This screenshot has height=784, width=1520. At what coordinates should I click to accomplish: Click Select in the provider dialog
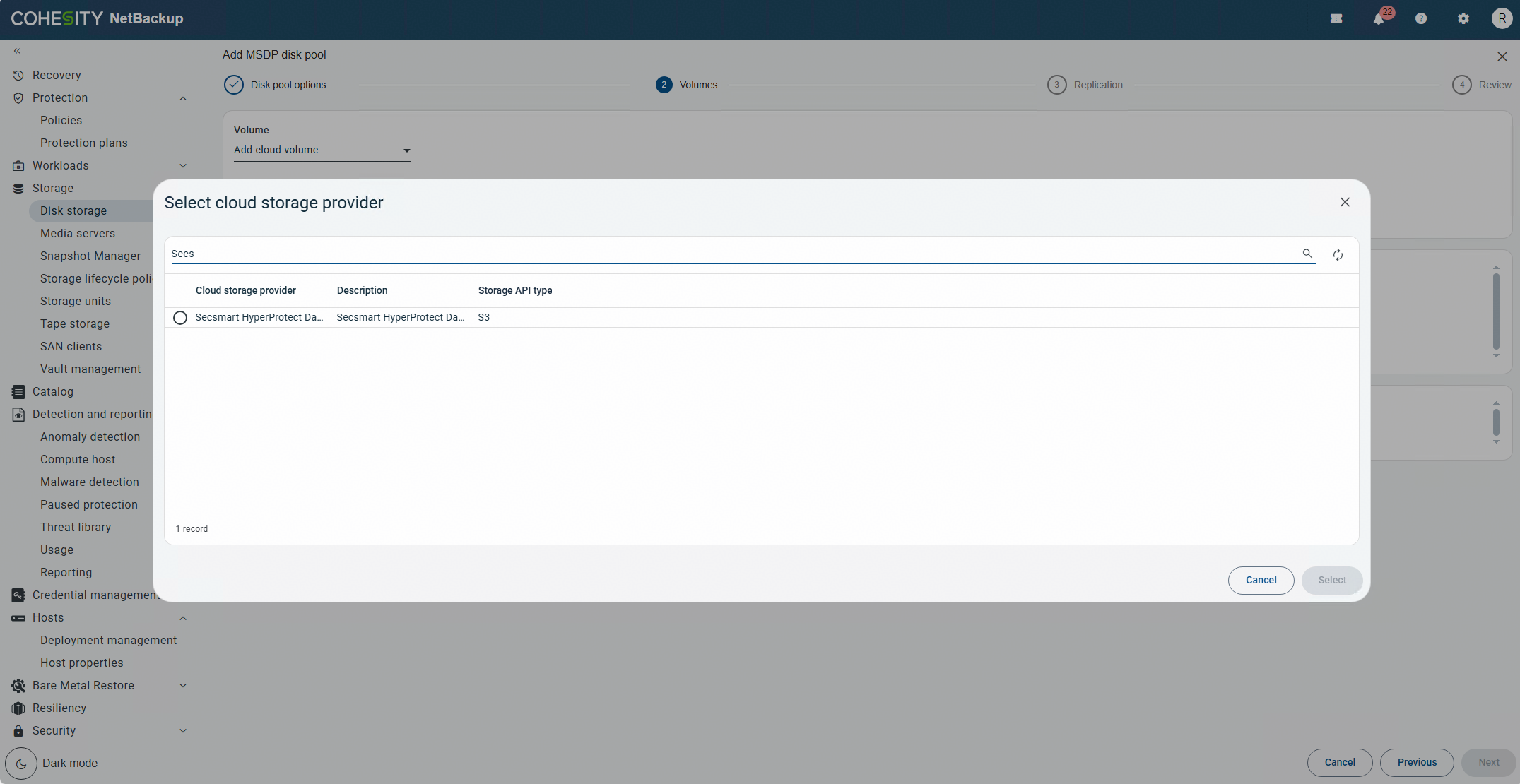[x=1332, y=580]
